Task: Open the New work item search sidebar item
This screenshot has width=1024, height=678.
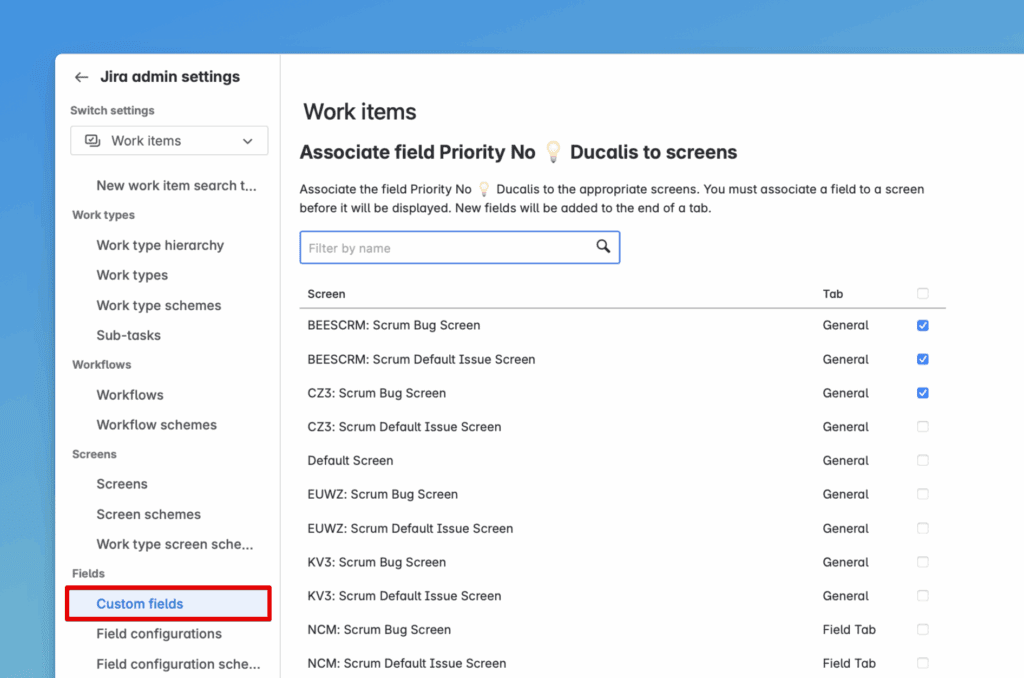Action: 176,185
